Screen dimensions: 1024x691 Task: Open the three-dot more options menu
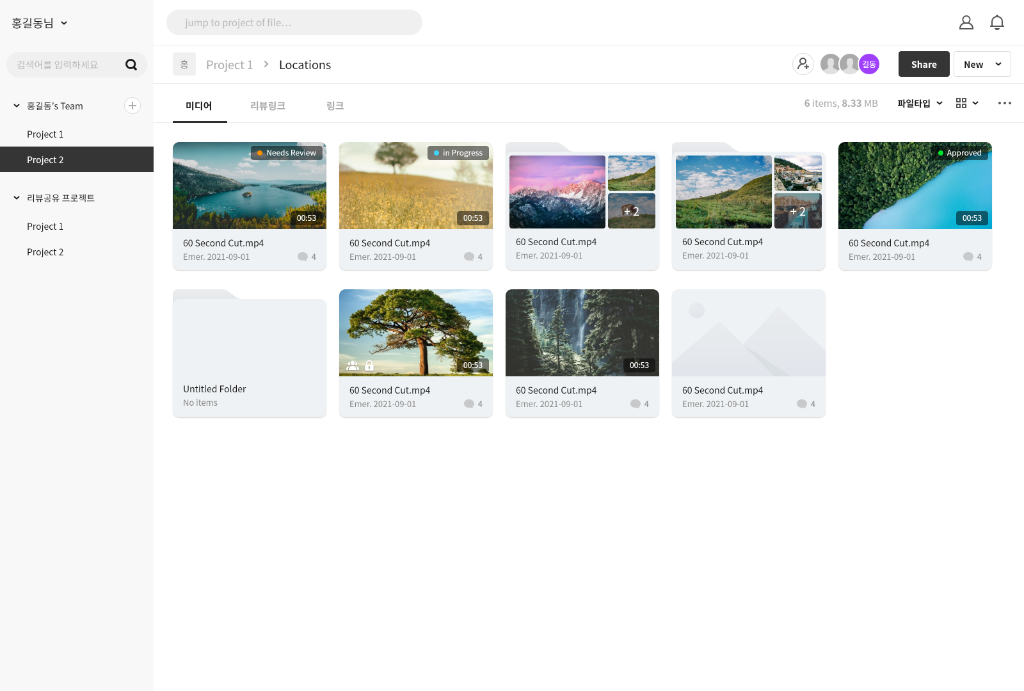coord(1004,103)
